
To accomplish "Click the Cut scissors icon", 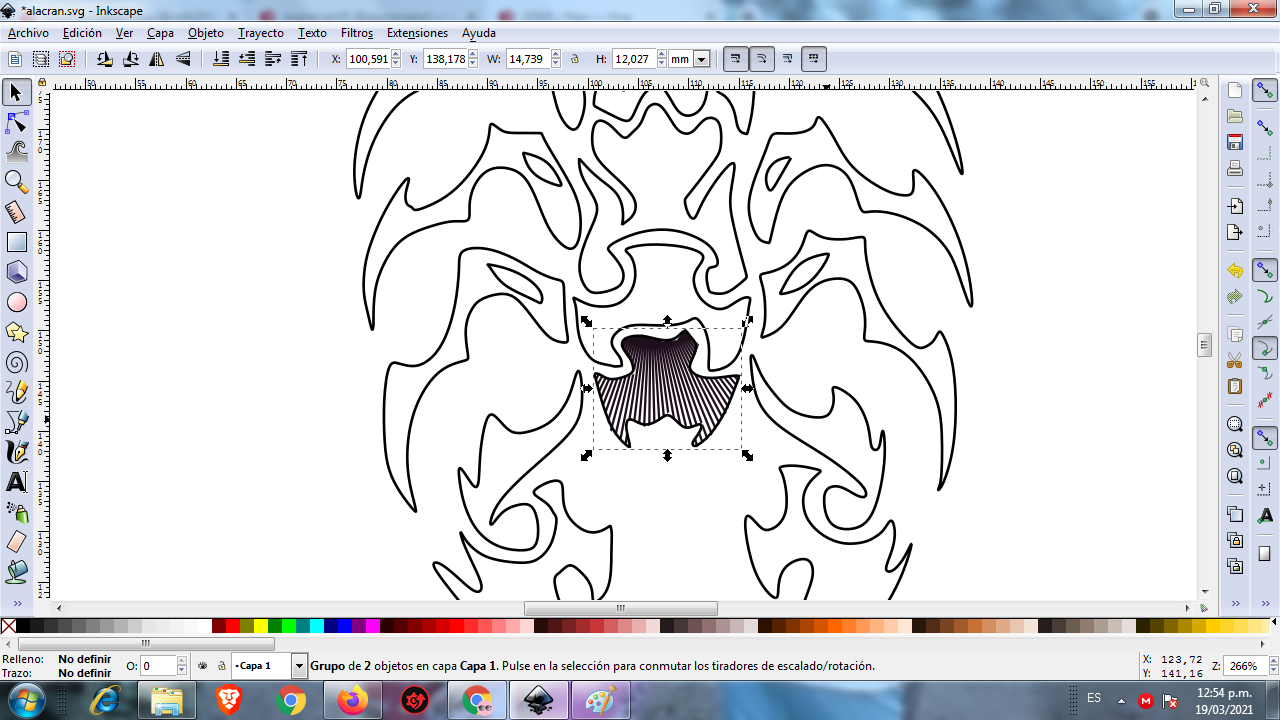I will 1235,360.
